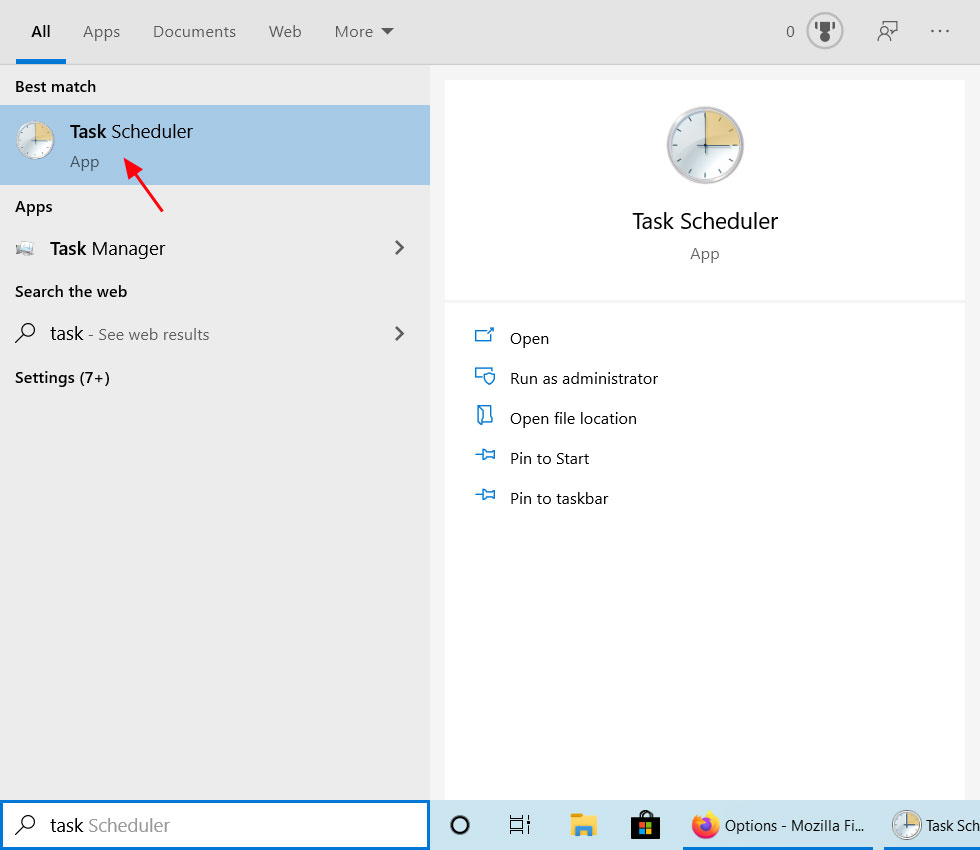
Task: Click the Pin to taskbar pin icon
Action: (485, 495)
